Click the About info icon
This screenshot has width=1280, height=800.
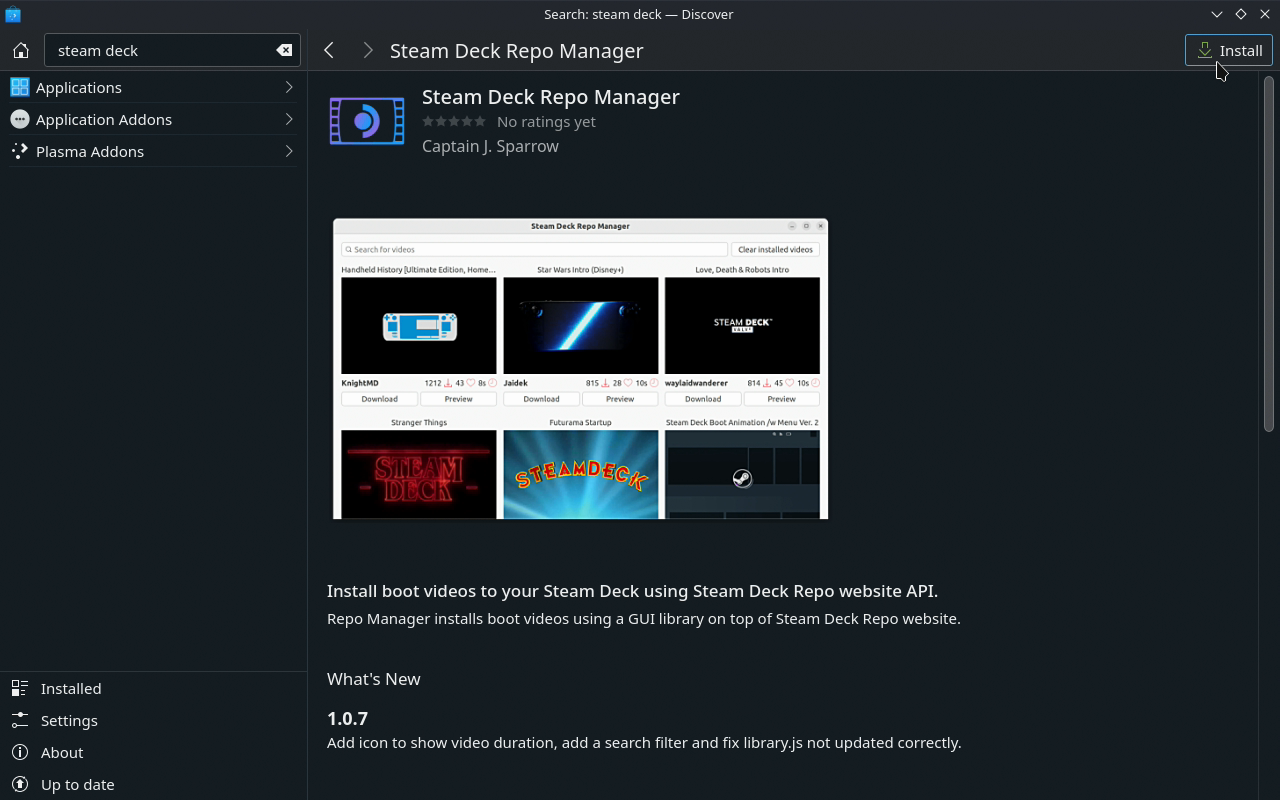click(20, 752)
